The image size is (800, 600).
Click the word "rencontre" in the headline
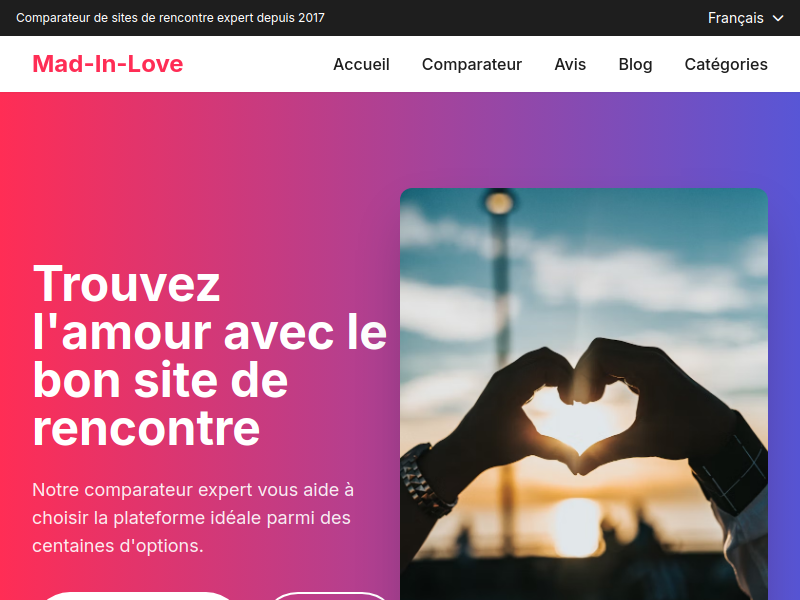pos(146,428)
